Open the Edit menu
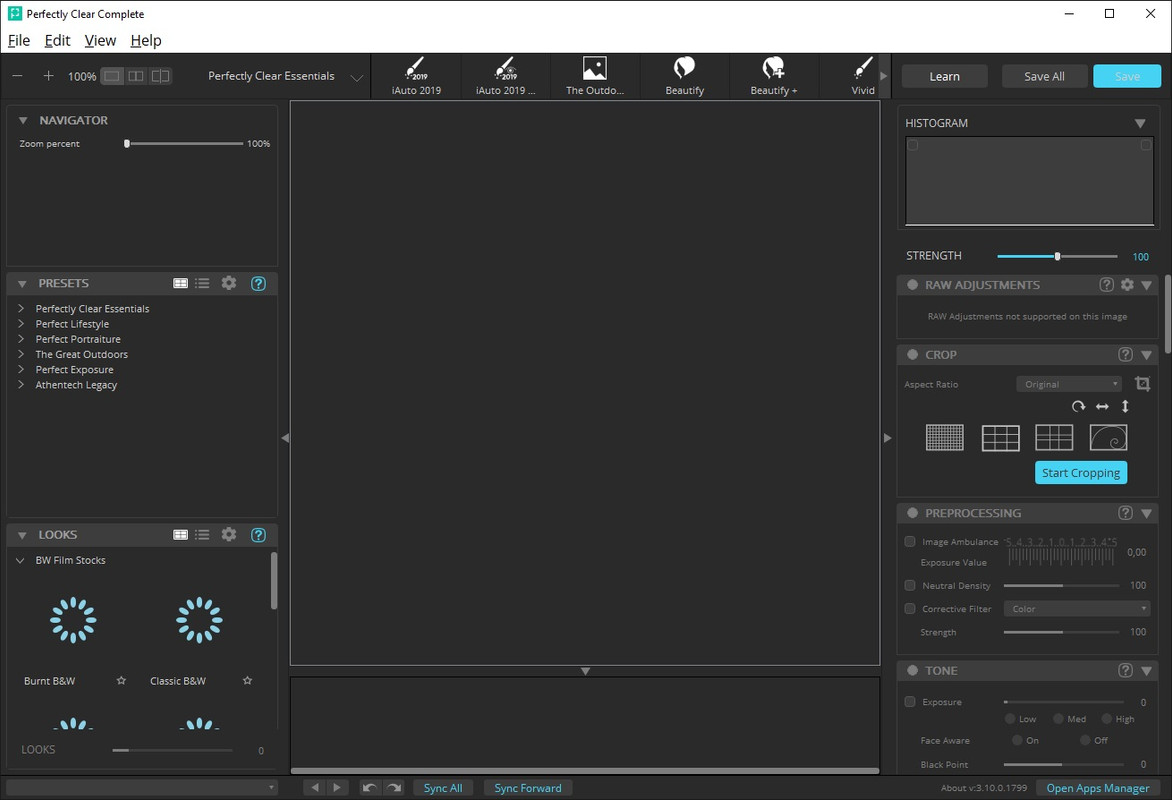Screen dimensions: 1172x800 57,40
